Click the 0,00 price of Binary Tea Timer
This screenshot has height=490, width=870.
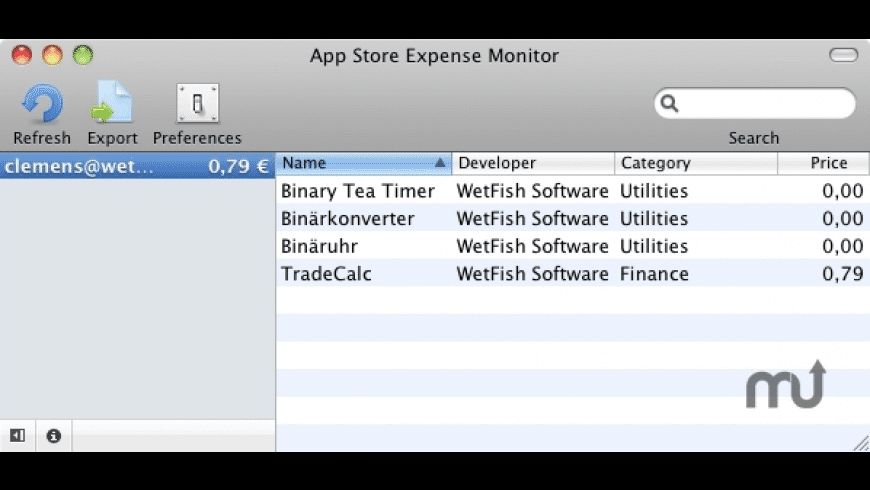point(843,191)
